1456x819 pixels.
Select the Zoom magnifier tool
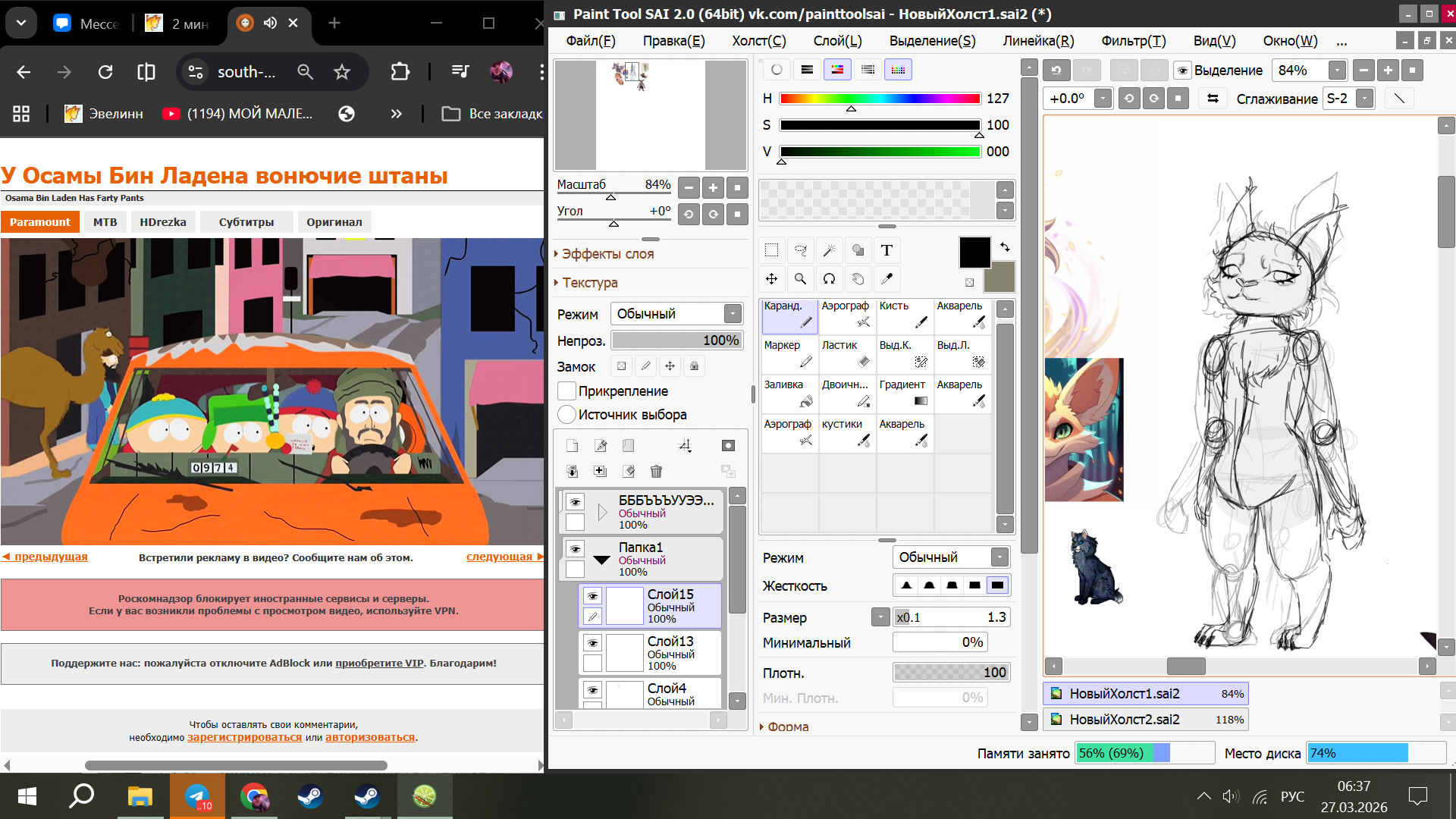(800, 279)
